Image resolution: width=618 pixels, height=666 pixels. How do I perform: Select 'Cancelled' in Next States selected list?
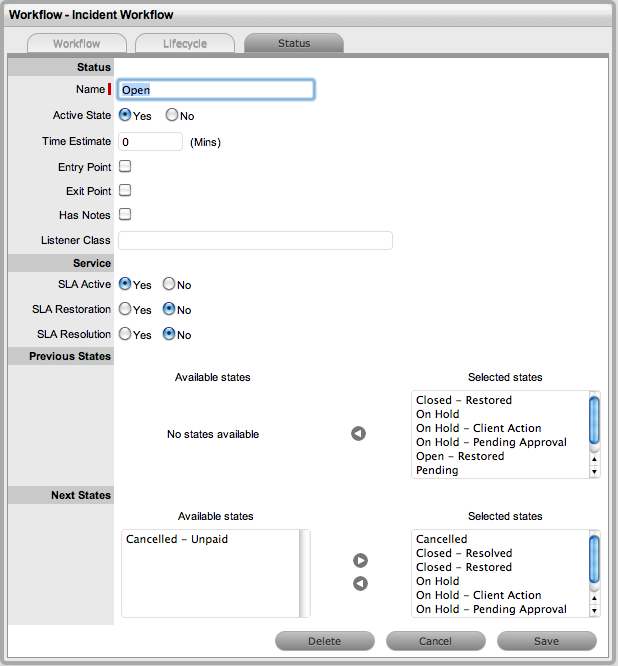click(x=441, y=539)
